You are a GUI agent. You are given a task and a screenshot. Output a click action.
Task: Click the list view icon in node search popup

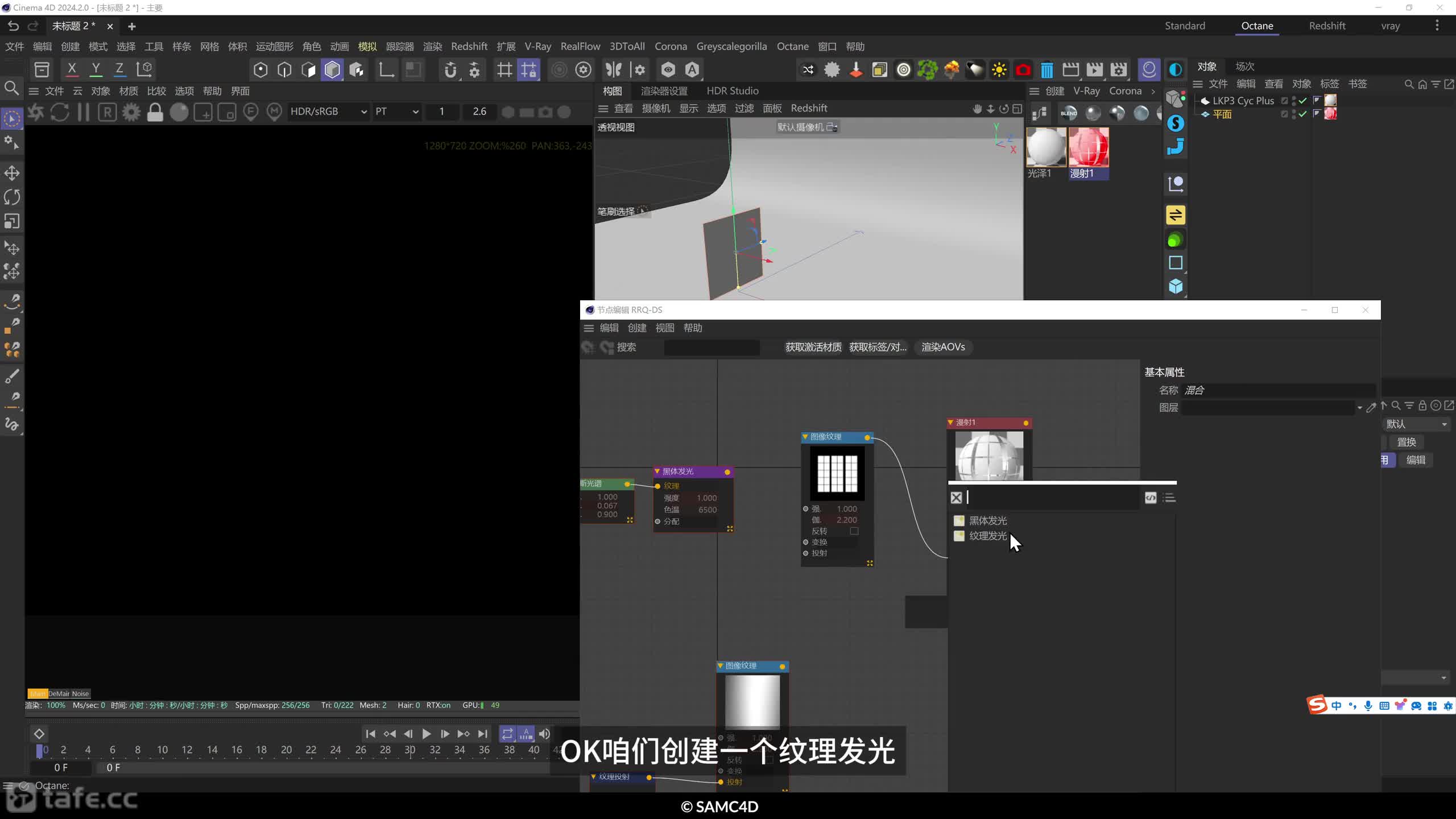[x=1169, y=498]
